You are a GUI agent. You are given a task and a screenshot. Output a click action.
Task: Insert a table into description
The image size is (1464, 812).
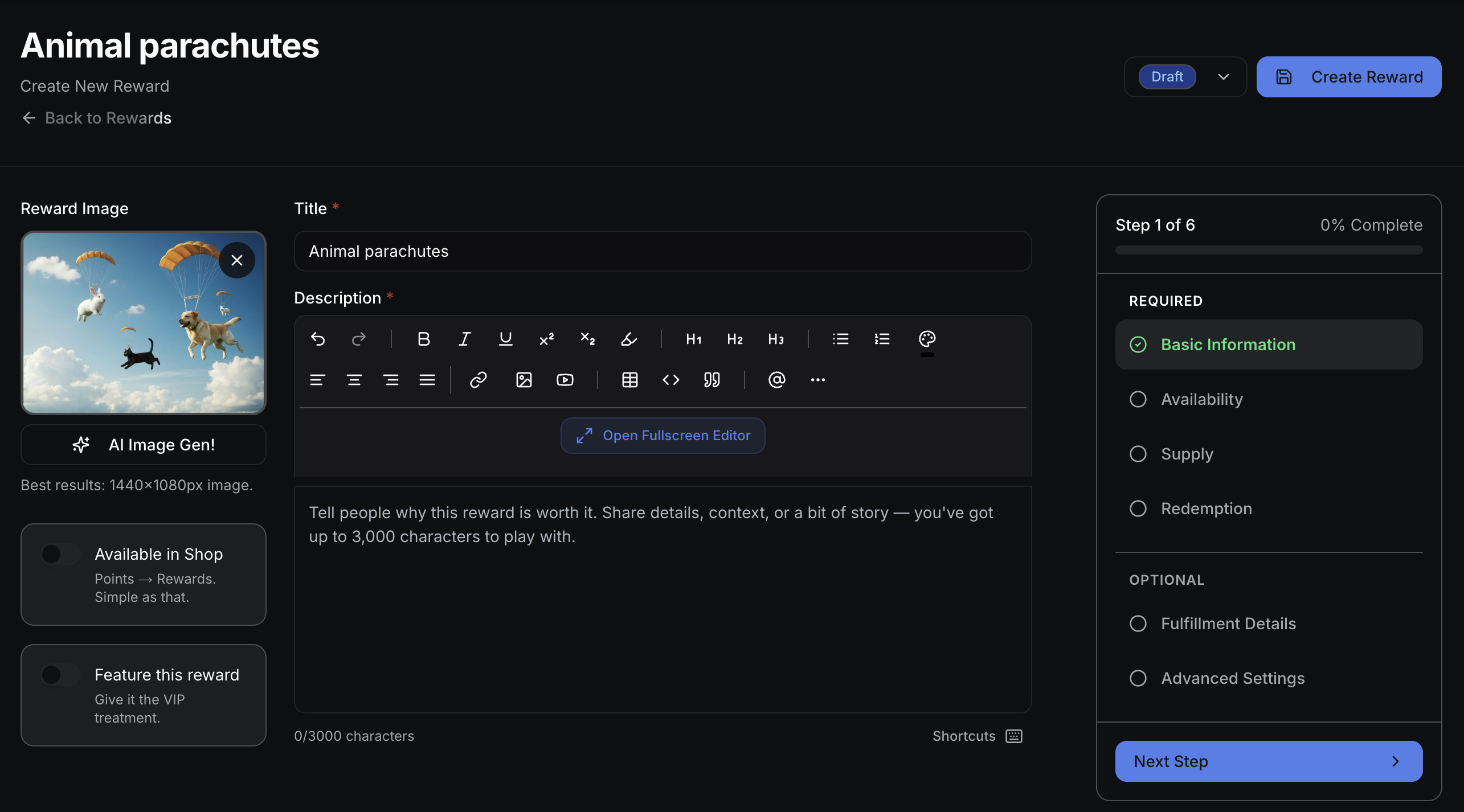click(x=629, y=380)
